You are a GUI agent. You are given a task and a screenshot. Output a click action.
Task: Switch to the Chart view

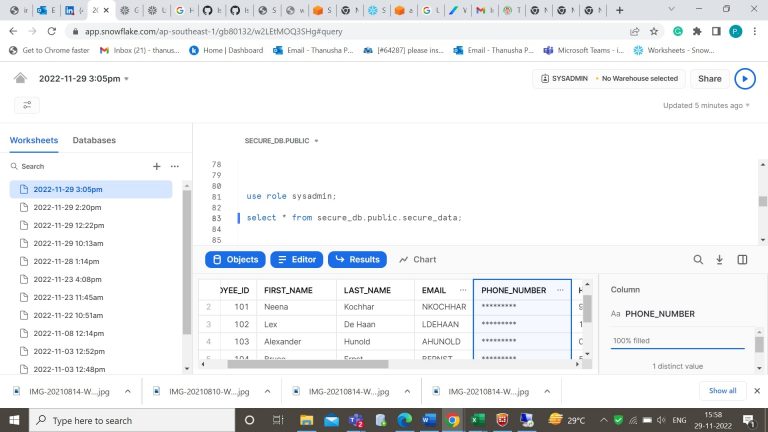[417, 259]
